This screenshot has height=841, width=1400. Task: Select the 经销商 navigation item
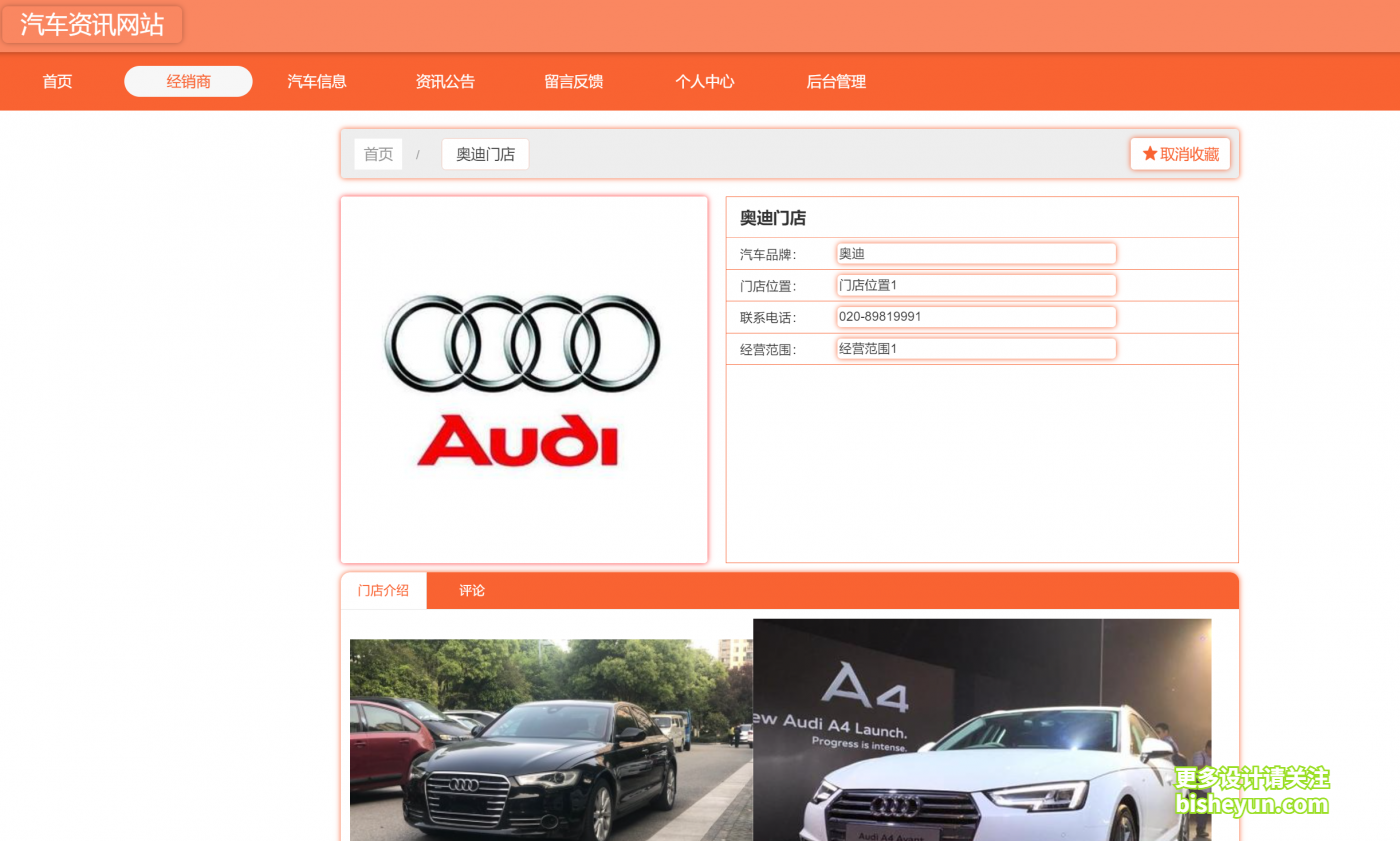pos(188,82)
